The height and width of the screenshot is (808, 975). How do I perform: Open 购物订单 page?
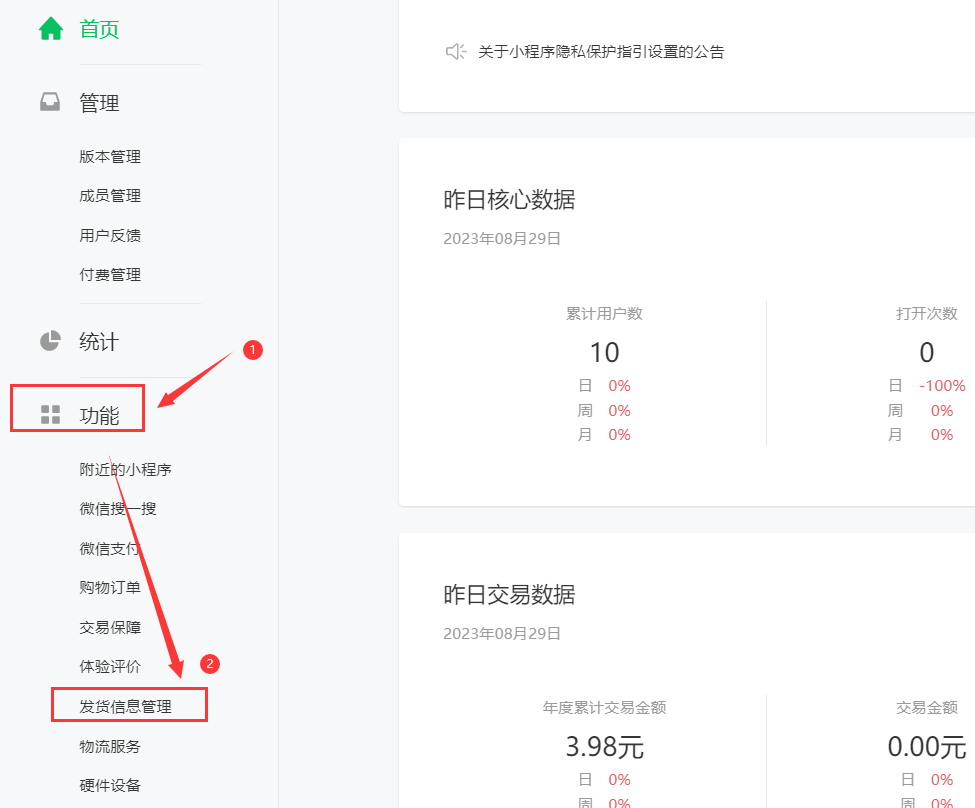[110, 588]
